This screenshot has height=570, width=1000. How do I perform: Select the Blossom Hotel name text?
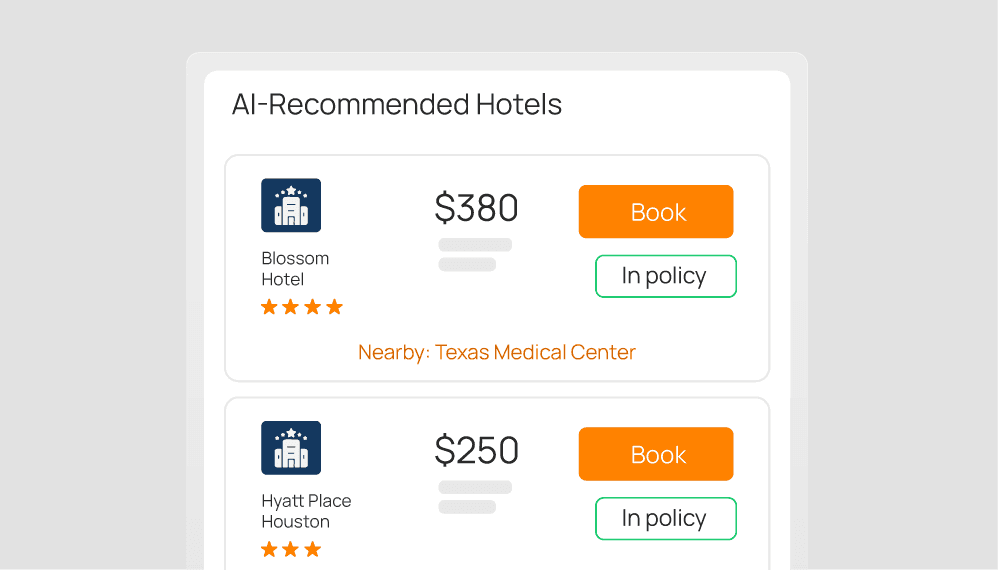click(295, 269)
